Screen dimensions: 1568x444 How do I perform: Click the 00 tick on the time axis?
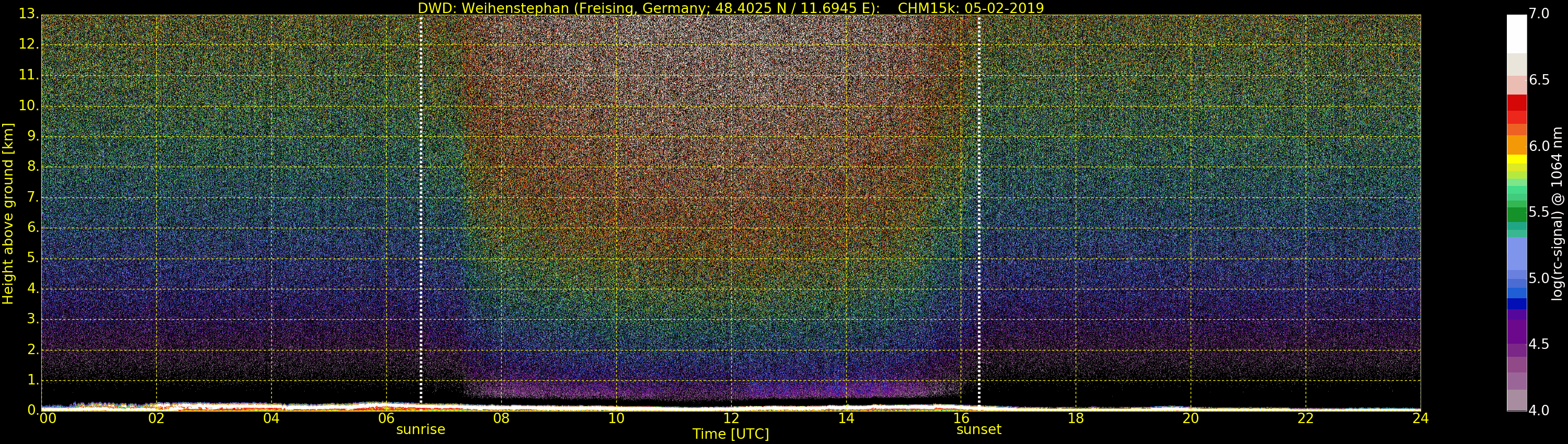tap(47, 418)
